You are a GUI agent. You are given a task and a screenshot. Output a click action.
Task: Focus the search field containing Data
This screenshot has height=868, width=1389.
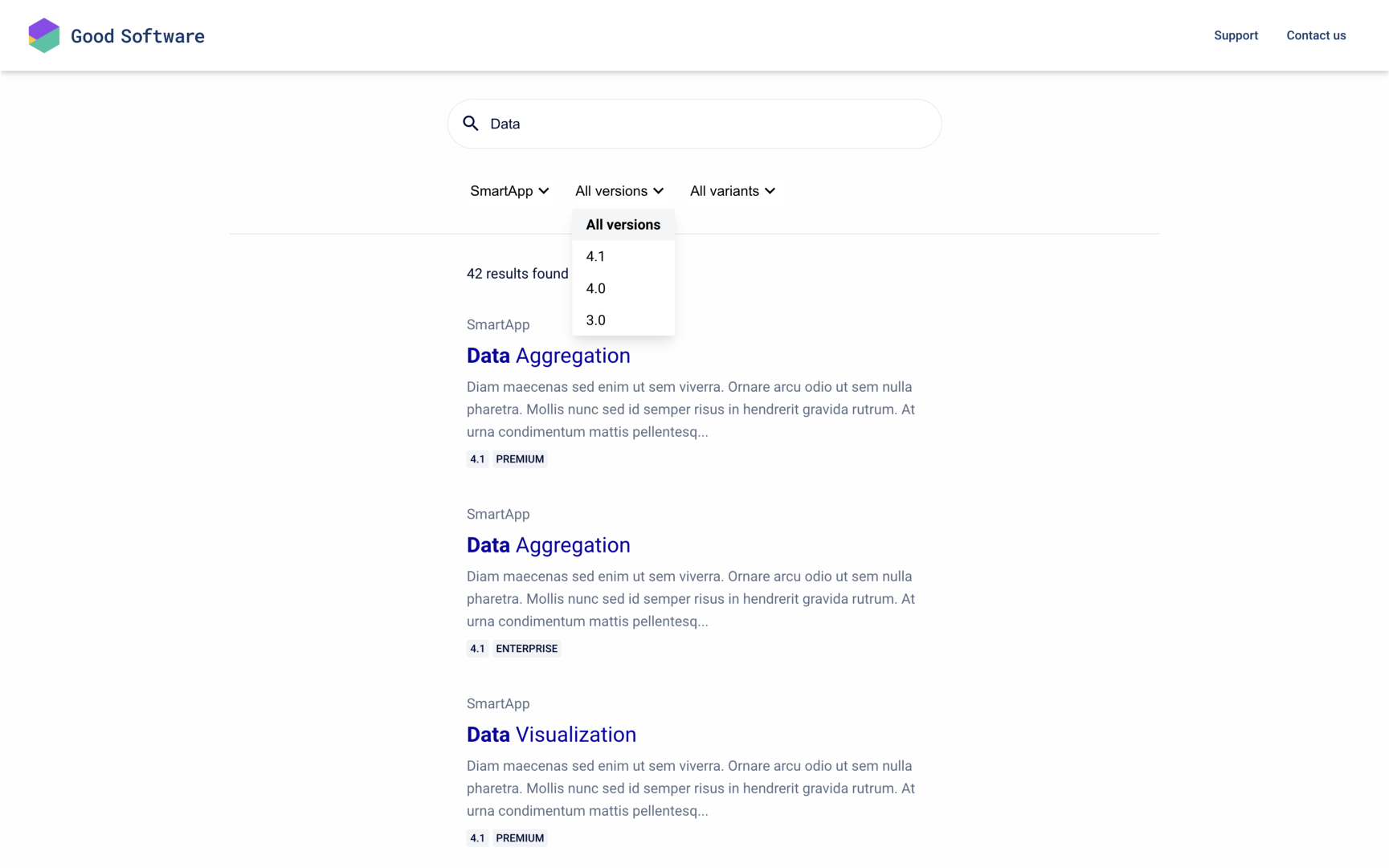tap(707, 124)
